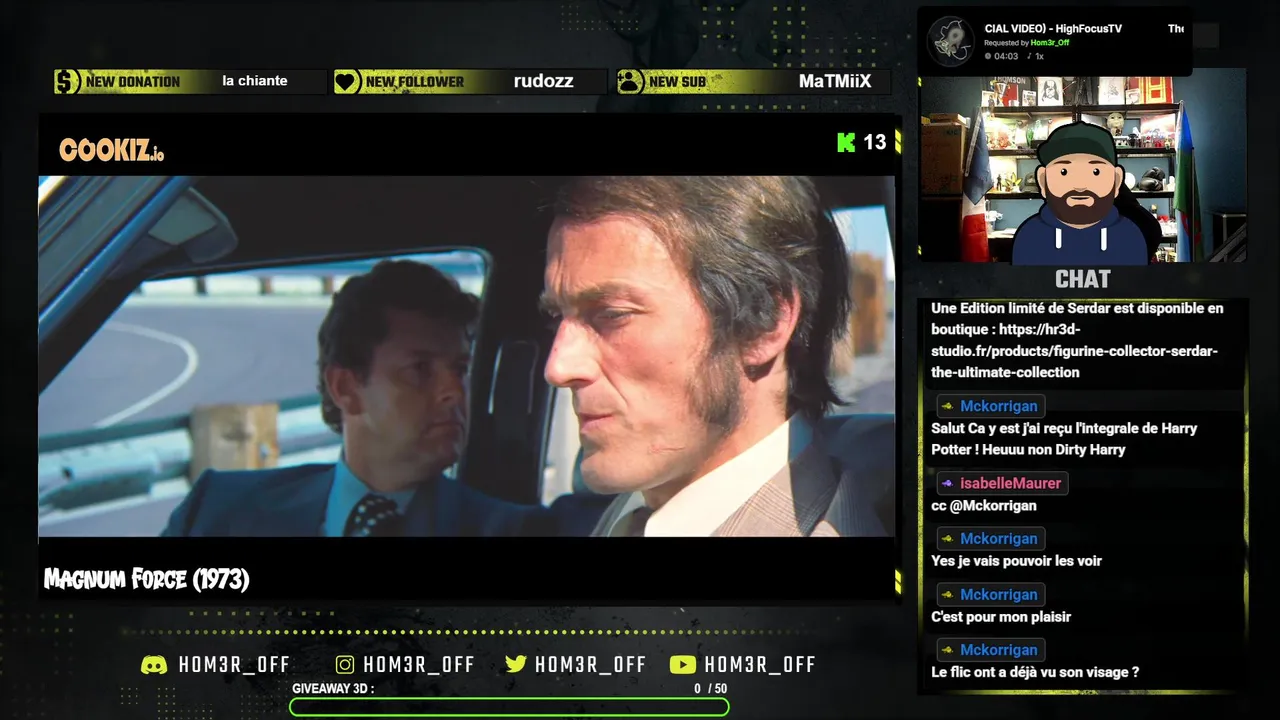Click the latest follower name 'rudozz'

(x=544, y=81)
